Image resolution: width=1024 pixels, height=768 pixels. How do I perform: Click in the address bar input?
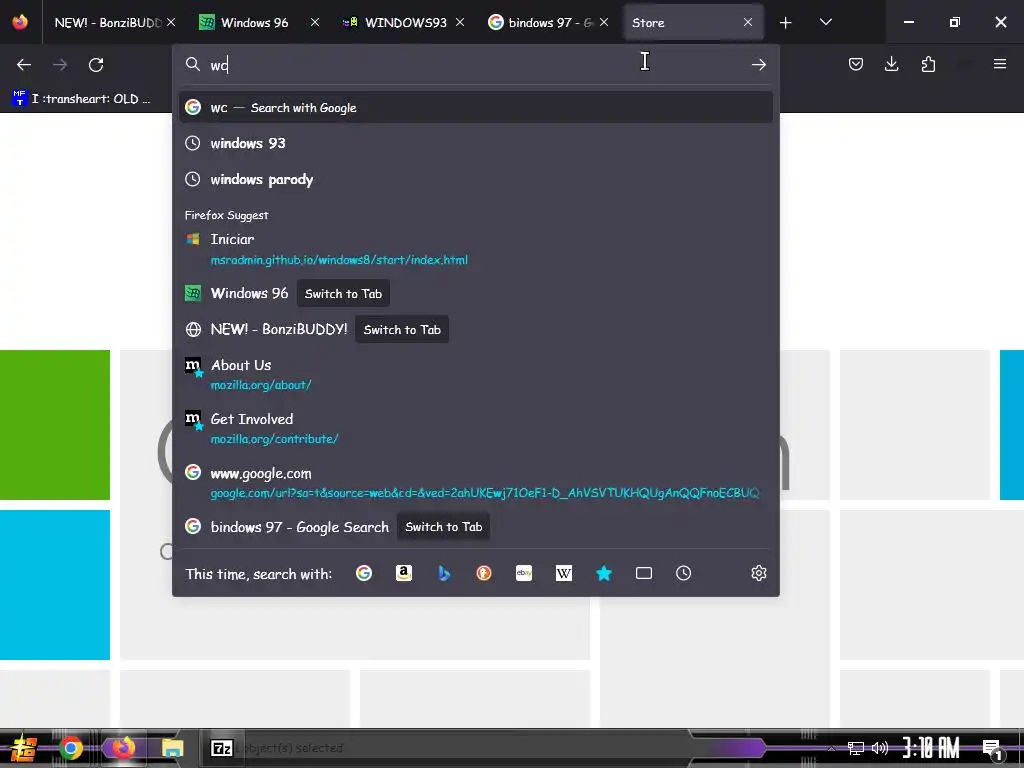point(477,65)
